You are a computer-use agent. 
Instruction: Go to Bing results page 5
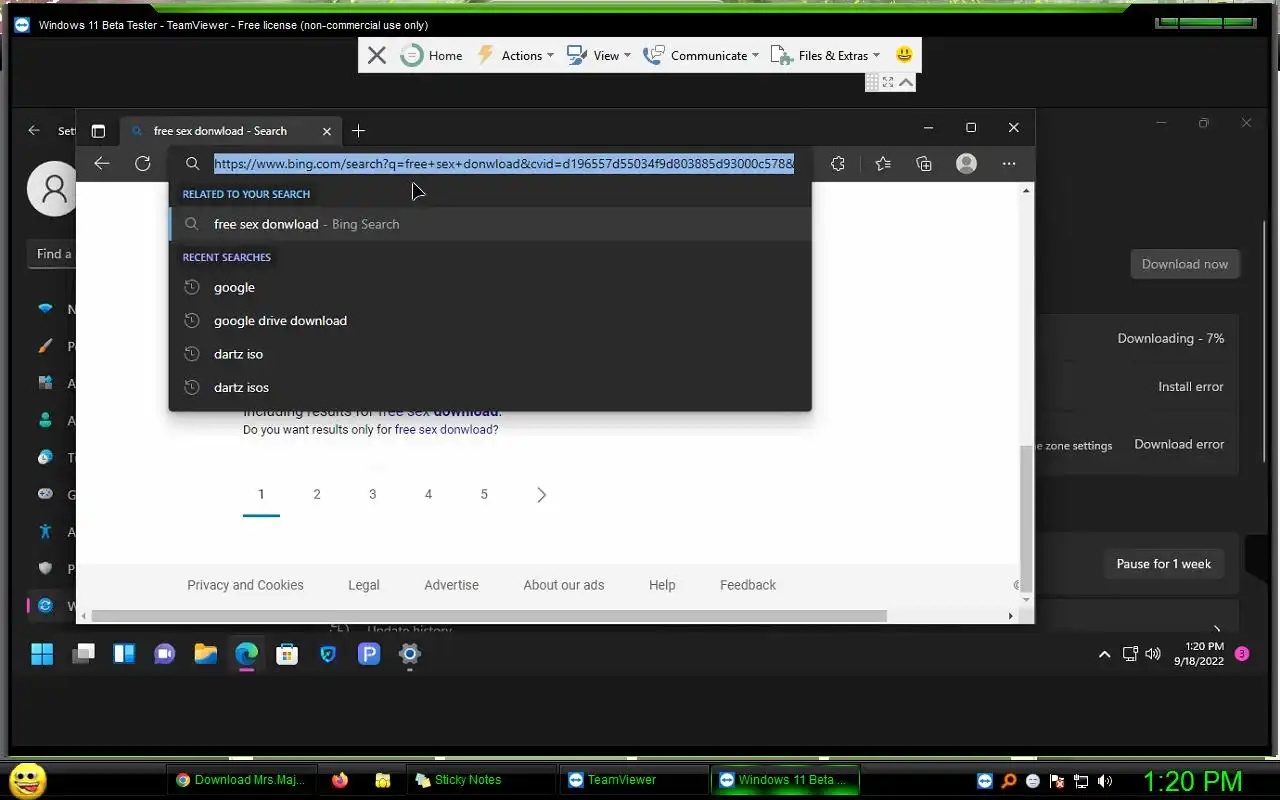pyautogui.click(x=484, y=494)
